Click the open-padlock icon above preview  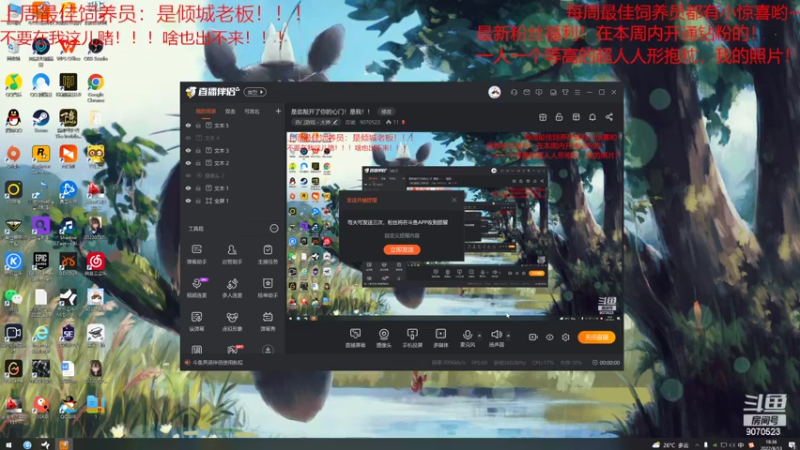pos(559,117)
